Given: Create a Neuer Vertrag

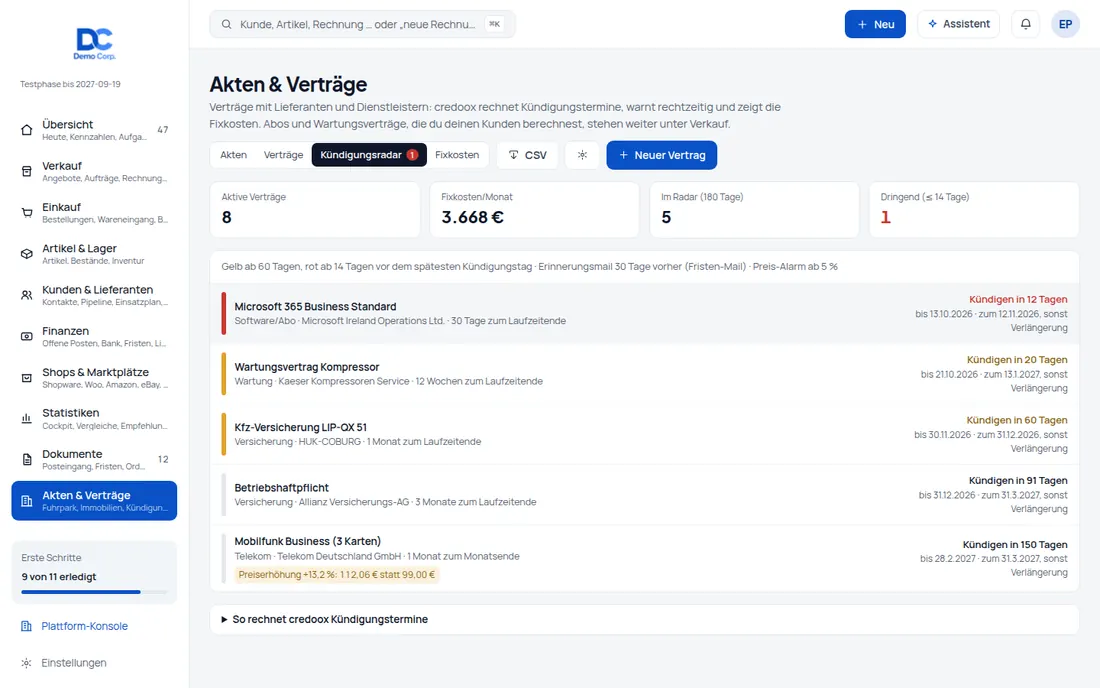Looking at the screenshot, I should 662,155.
